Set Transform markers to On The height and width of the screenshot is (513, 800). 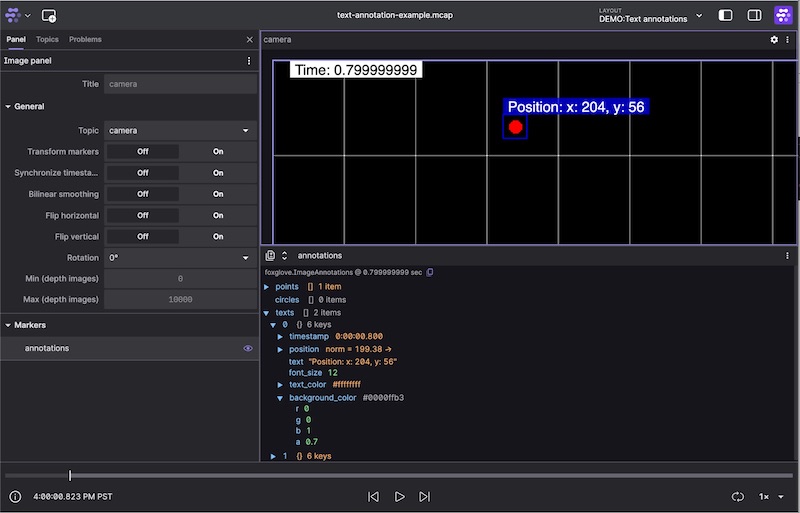click(218, 152)
